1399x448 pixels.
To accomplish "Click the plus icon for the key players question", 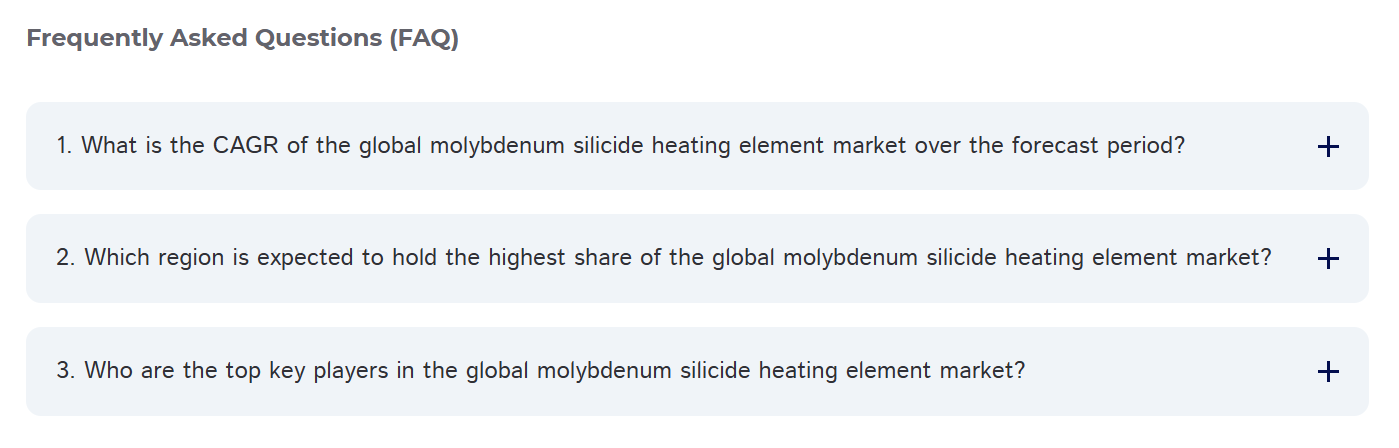I will [1327, 372].
